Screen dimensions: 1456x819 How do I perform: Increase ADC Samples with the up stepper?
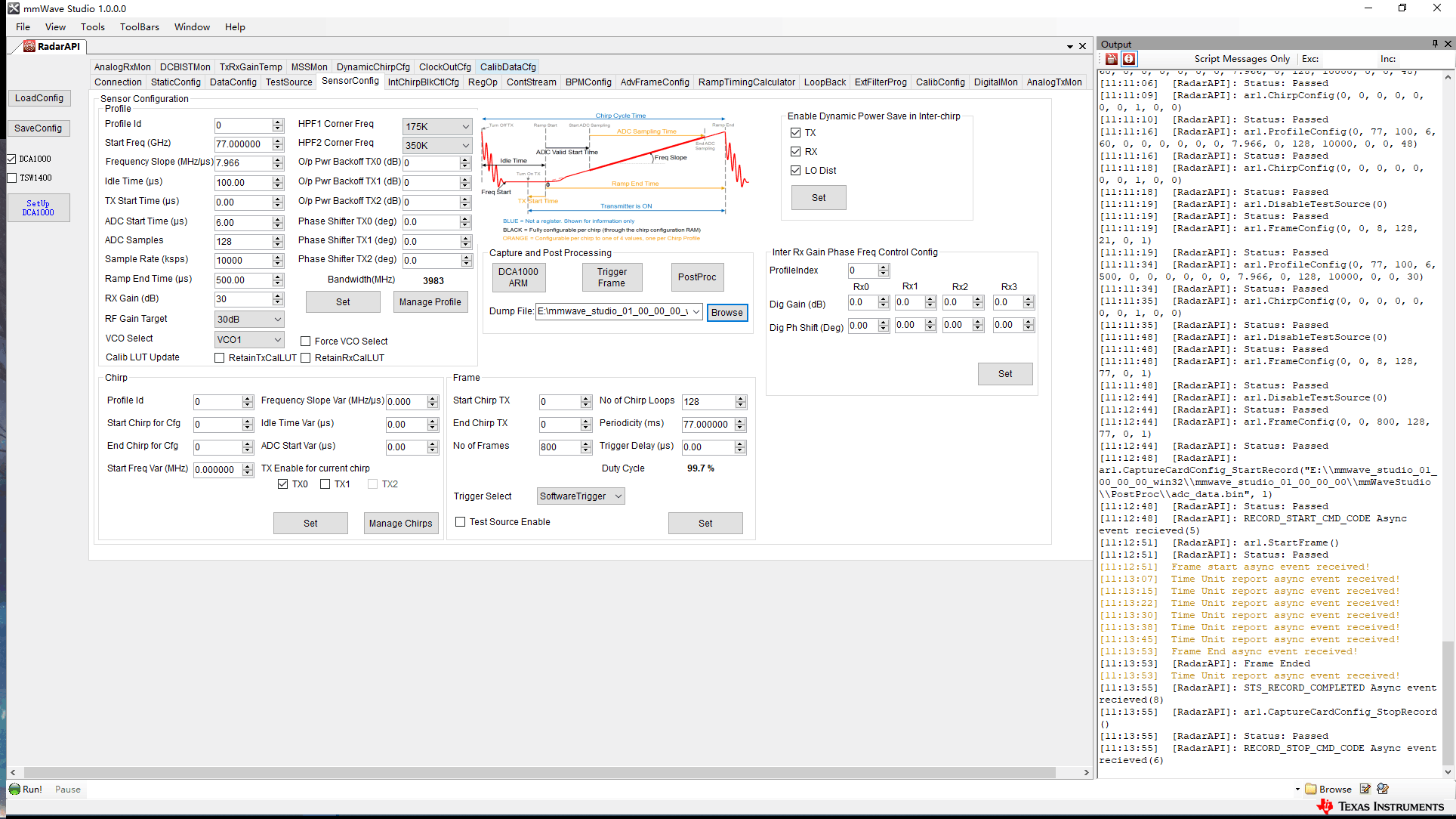(x=279, y=237)
